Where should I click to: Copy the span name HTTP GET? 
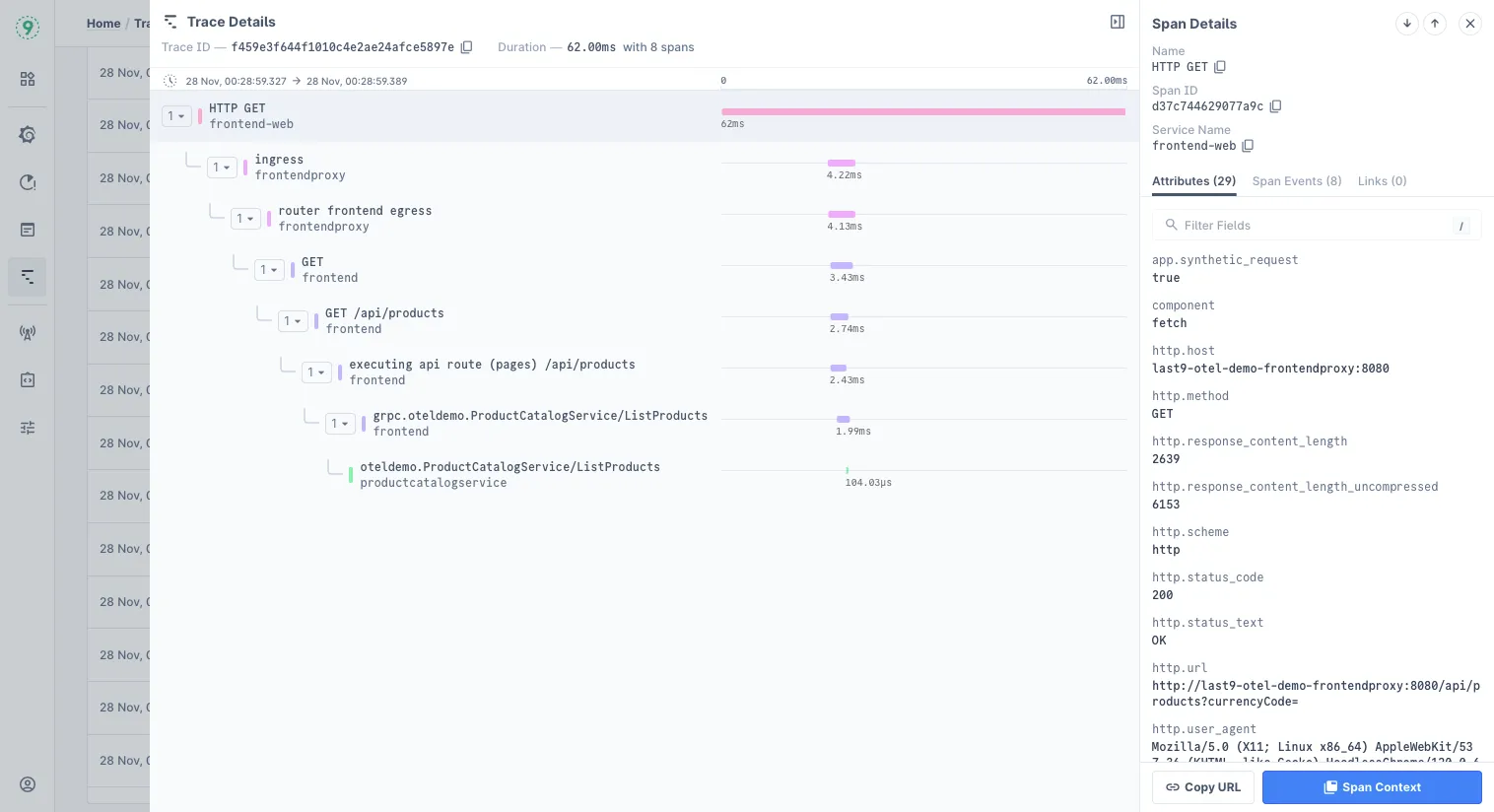pos(1220,67)
